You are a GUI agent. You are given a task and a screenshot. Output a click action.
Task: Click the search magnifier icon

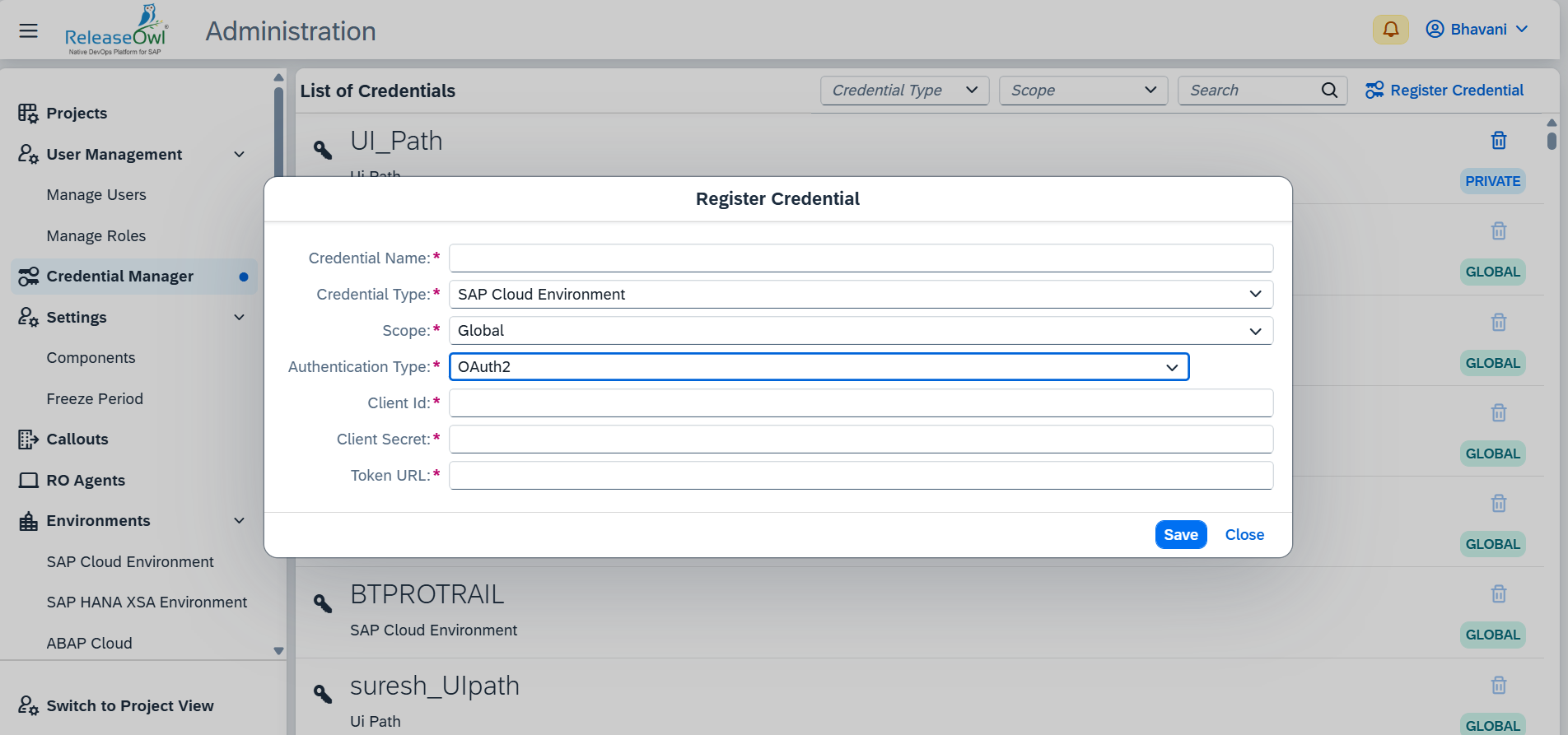pyautogui.click(x=1329, y=91)
